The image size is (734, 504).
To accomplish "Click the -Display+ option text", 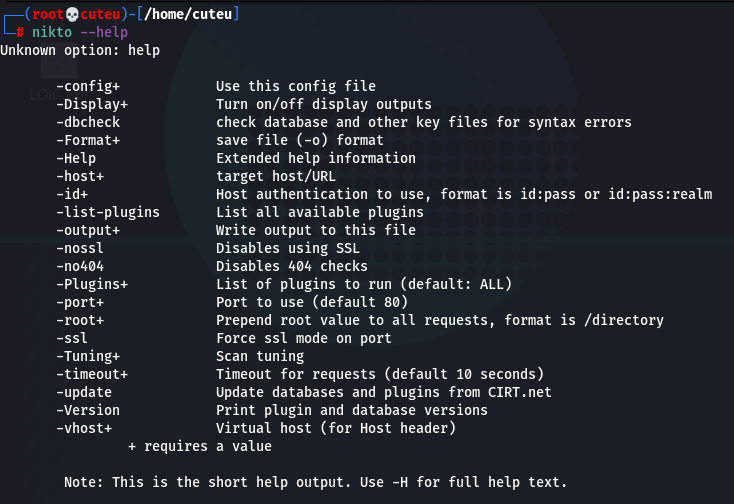I will tap(92, 104).
